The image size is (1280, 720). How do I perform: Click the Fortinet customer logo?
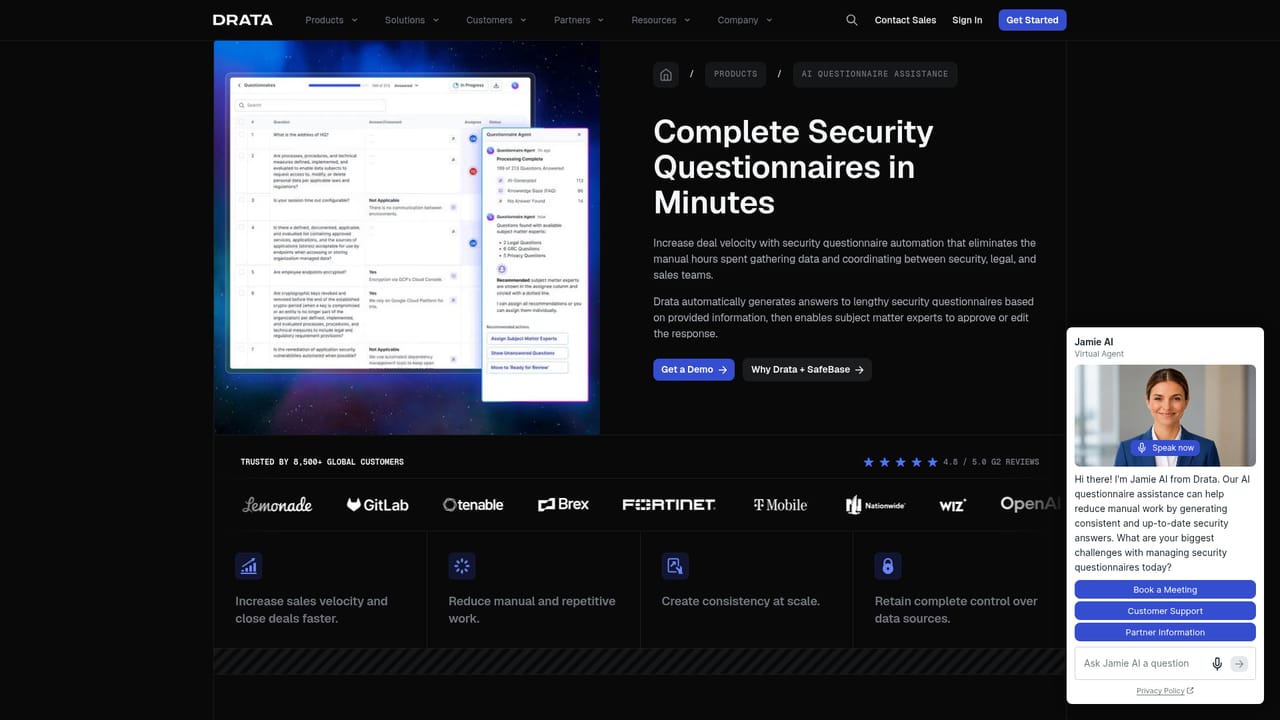[669, 505]
